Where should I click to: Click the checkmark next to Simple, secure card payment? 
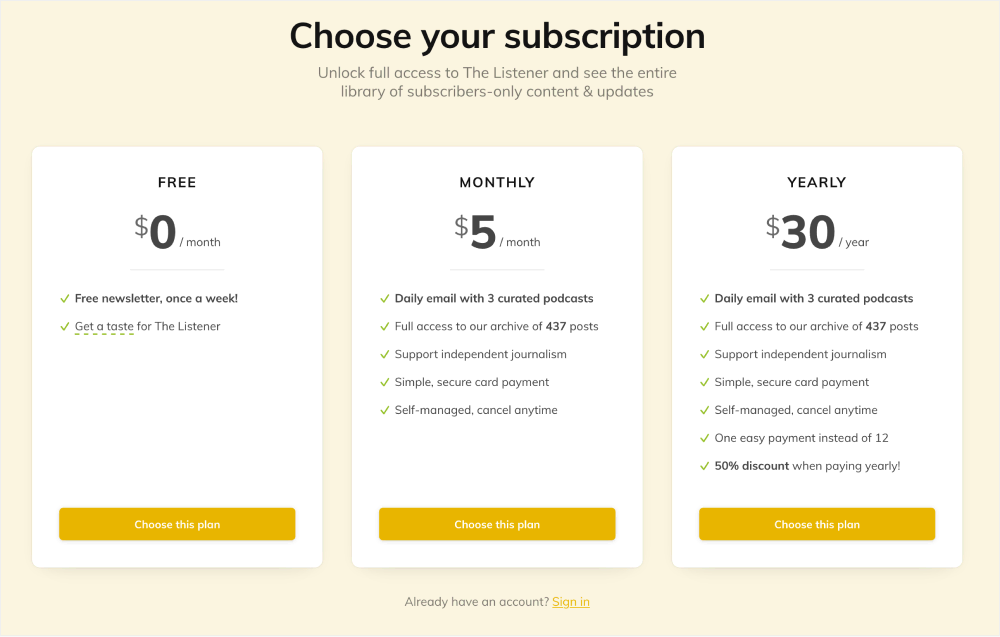(x=385, y=382)
